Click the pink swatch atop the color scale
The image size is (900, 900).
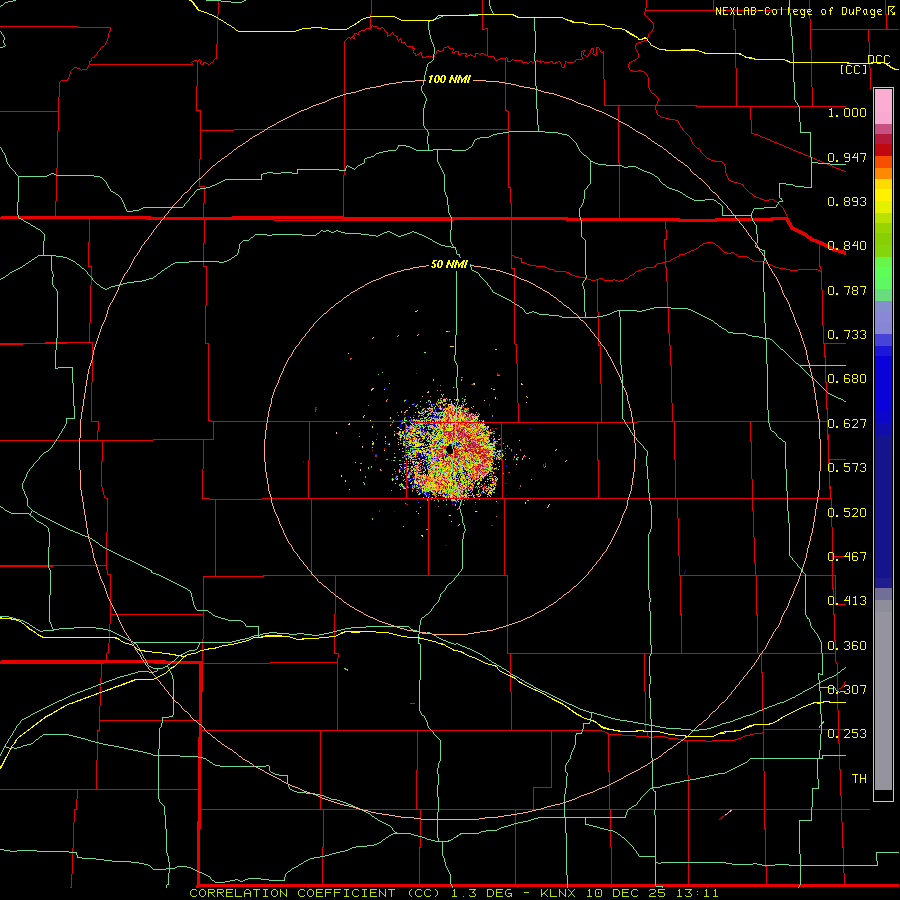(x=883, y=107)
